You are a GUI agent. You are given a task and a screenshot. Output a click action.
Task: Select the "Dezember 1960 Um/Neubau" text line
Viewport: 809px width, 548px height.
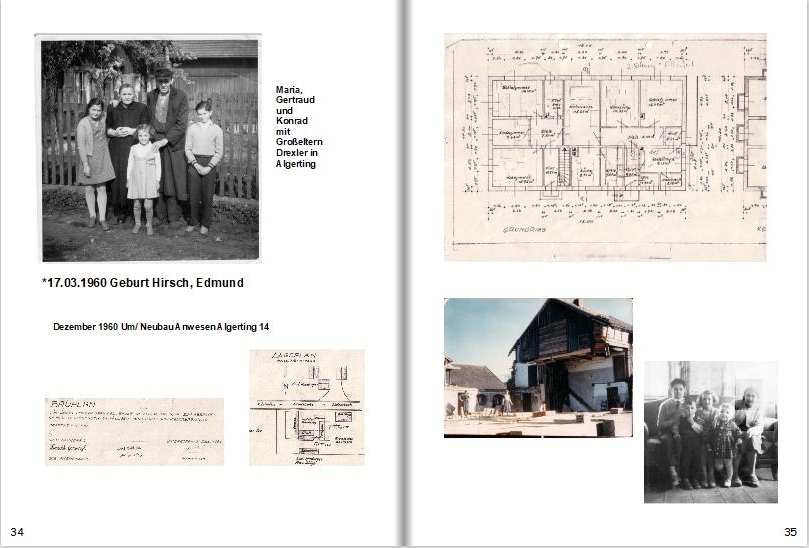(161, 327)
